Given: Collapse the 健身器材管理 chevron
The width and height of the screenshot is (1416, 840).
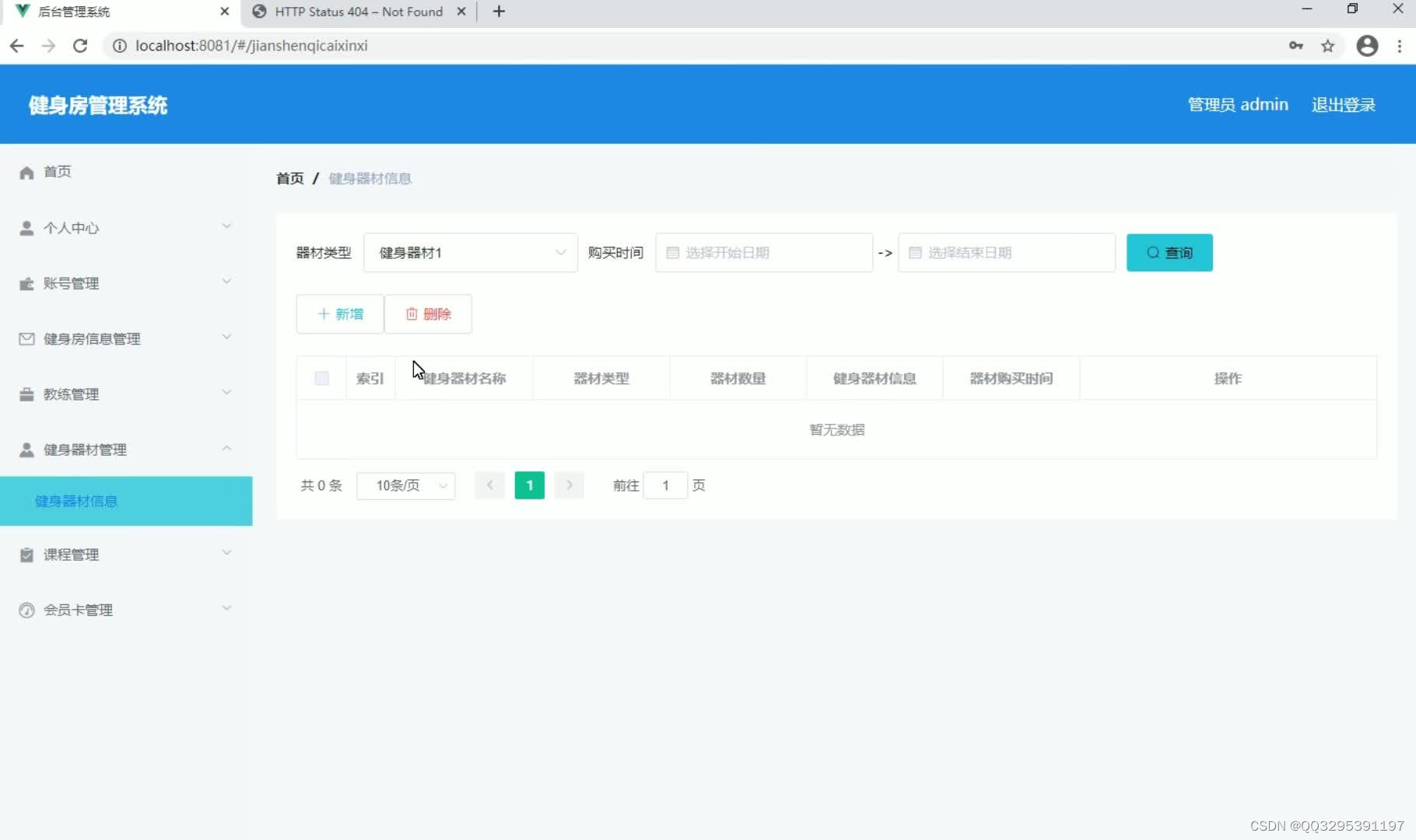Looking at the screenshot, I should pos(226,448).
